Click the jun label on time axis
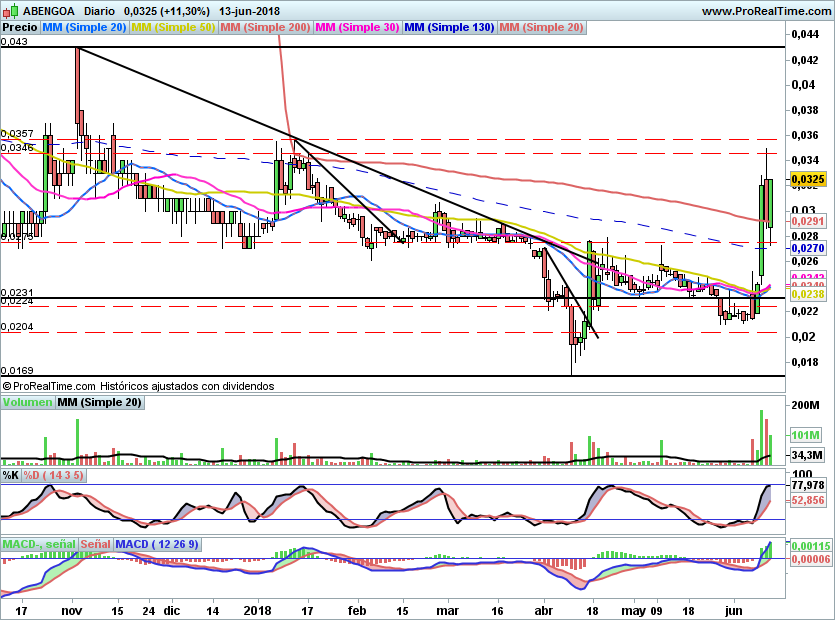This screenshot has height=620, width=835. (734, 610)
